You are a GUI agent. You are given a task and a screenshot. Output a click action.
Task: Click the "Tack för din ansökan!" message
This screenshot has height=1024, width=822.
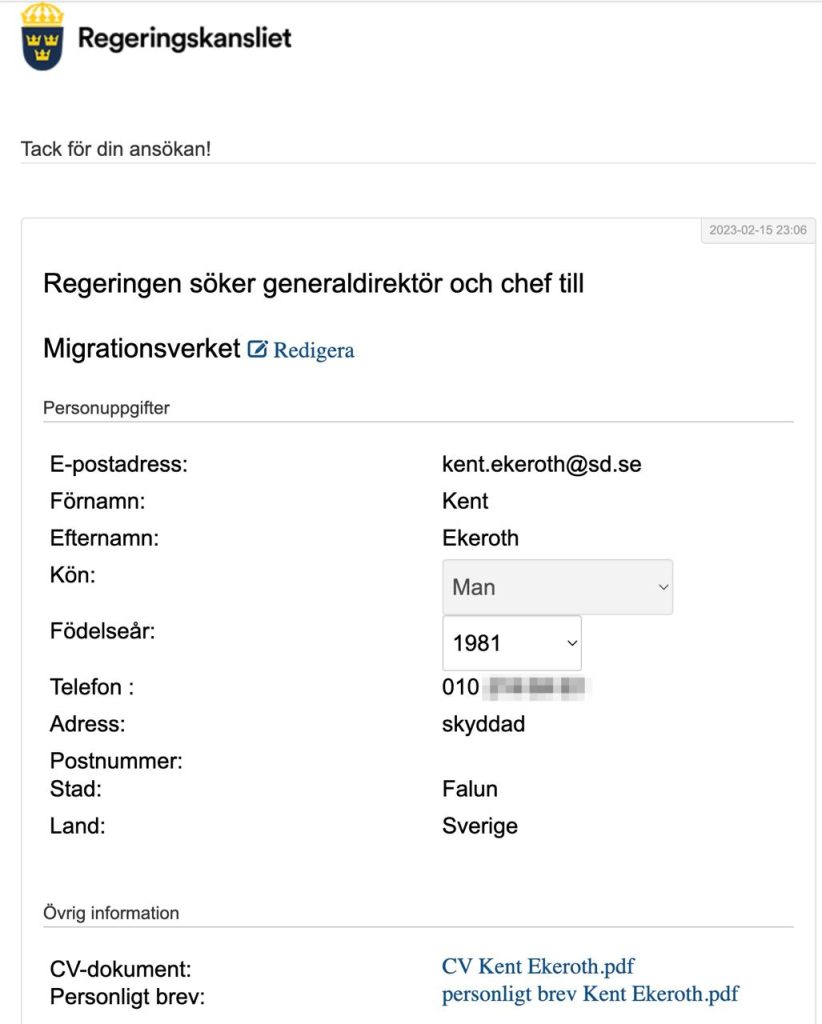[116, 149]
